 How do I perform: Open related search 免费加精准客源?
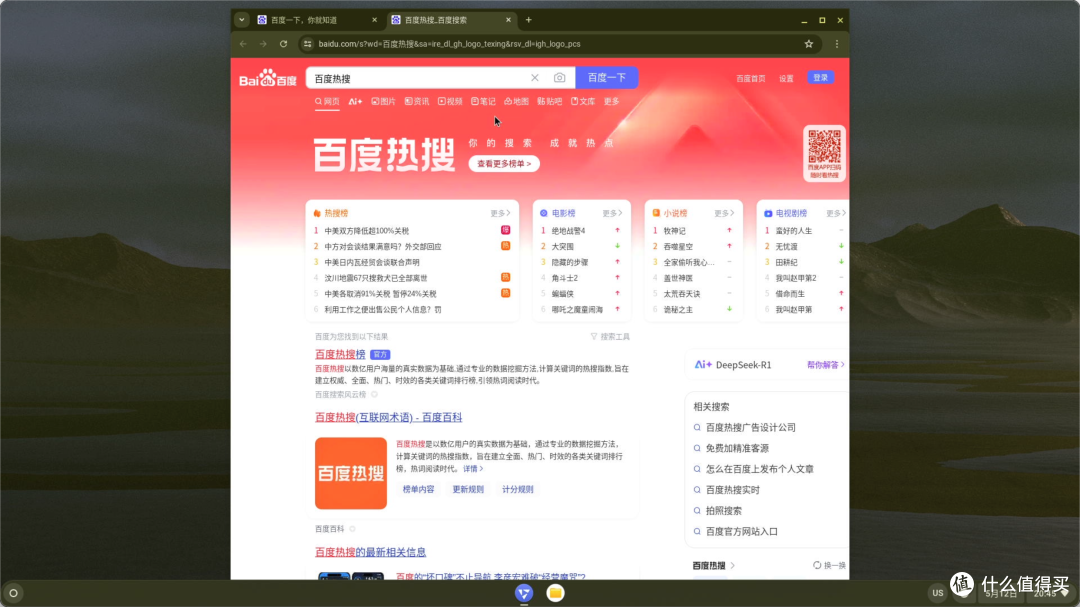[x=737, y=449]
